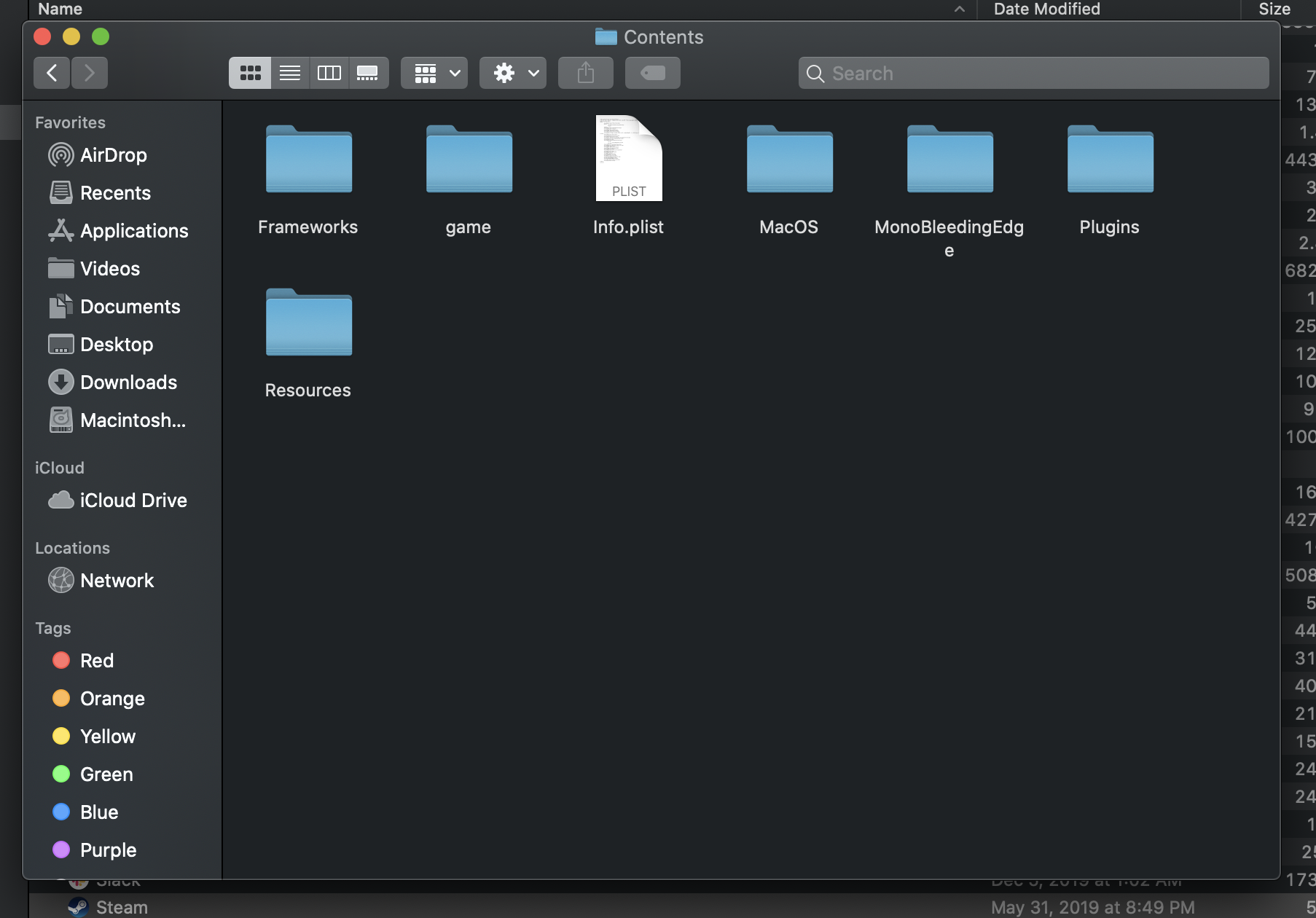
Task: Select the Frameworks folder icon
Action: pyautogui.click(x=308, y=160)
